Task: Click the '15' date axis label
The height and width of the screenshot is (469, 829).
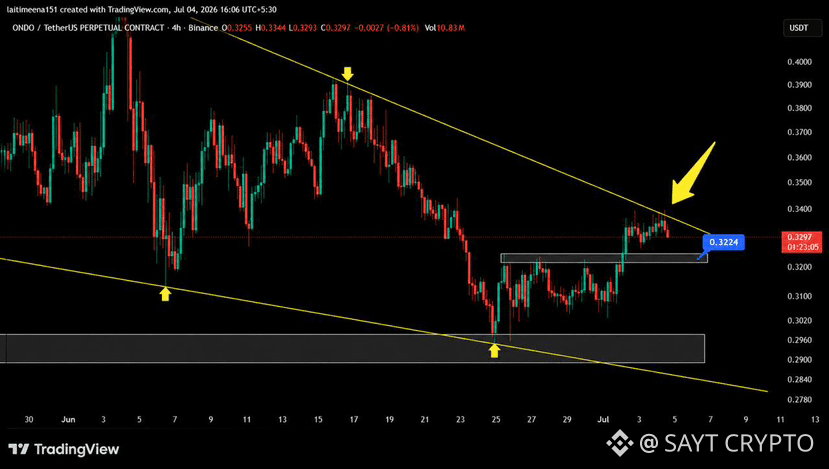Action: click(x=318, y=419)
